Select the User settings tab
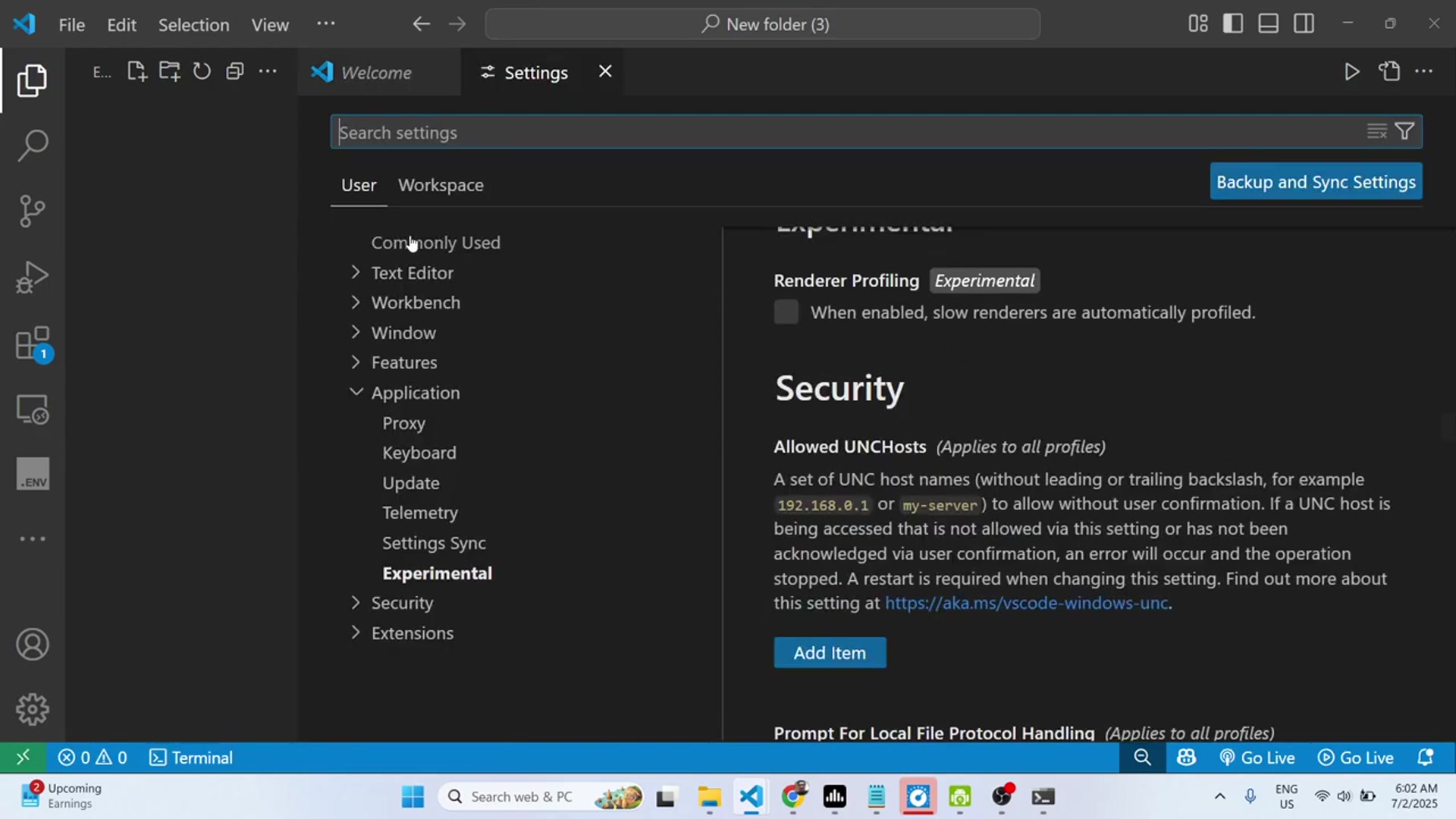Image resolution: width=1456 pixels, height=819 pixels. point(359,185)
